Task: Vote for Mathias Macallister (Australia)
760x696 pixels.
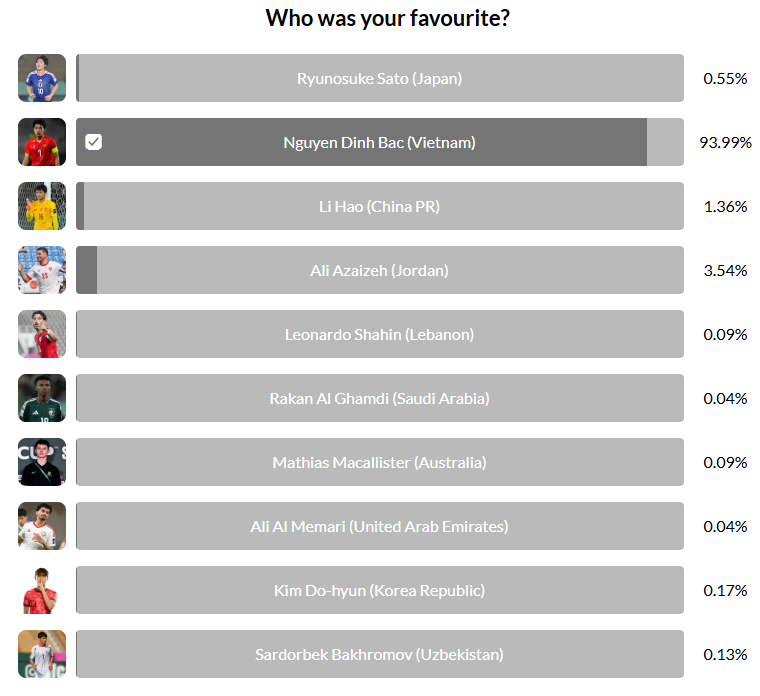Action: [379, 462]
